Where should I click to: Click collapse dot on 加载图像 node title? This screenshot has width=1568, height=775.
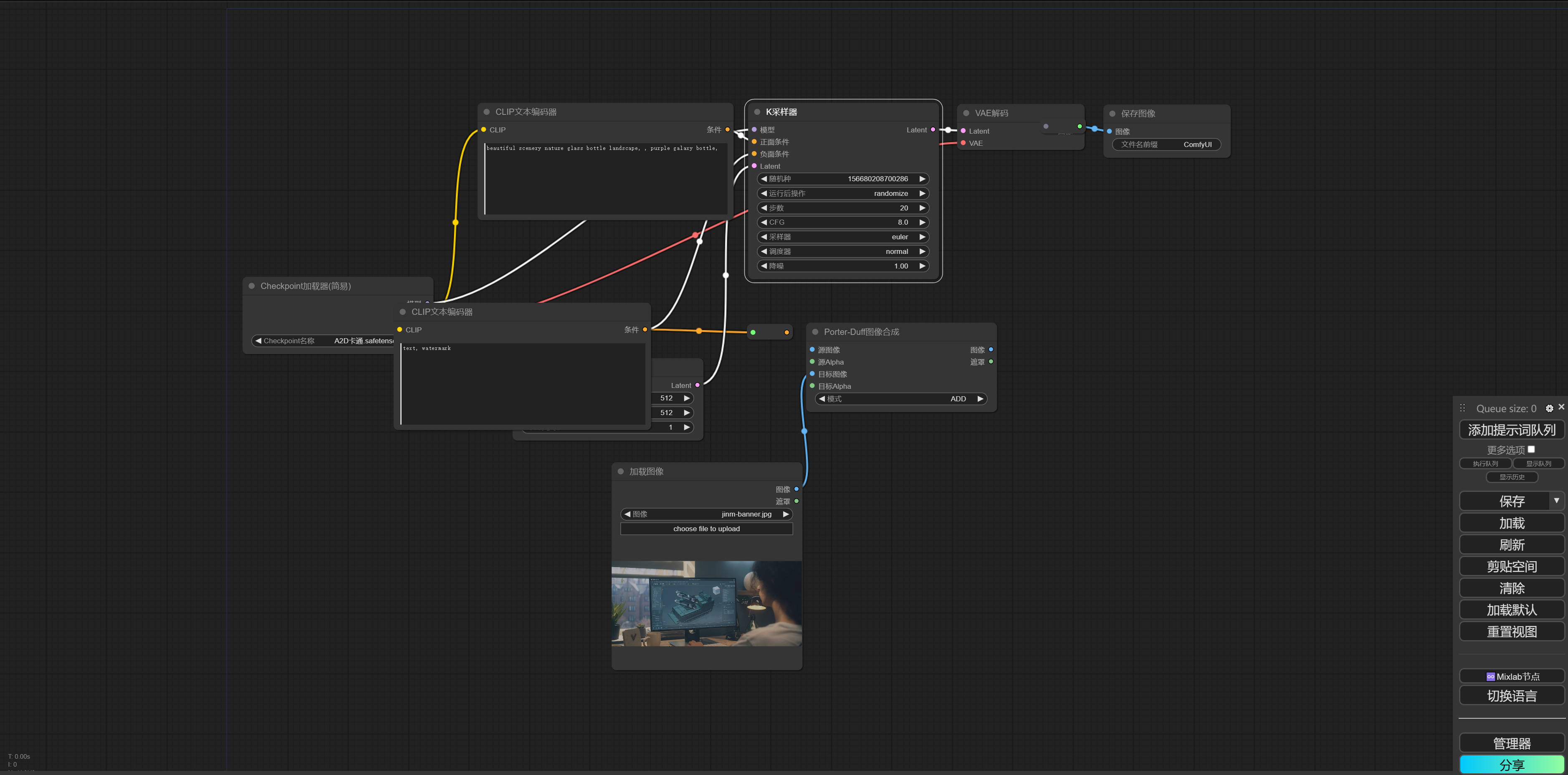621,471
